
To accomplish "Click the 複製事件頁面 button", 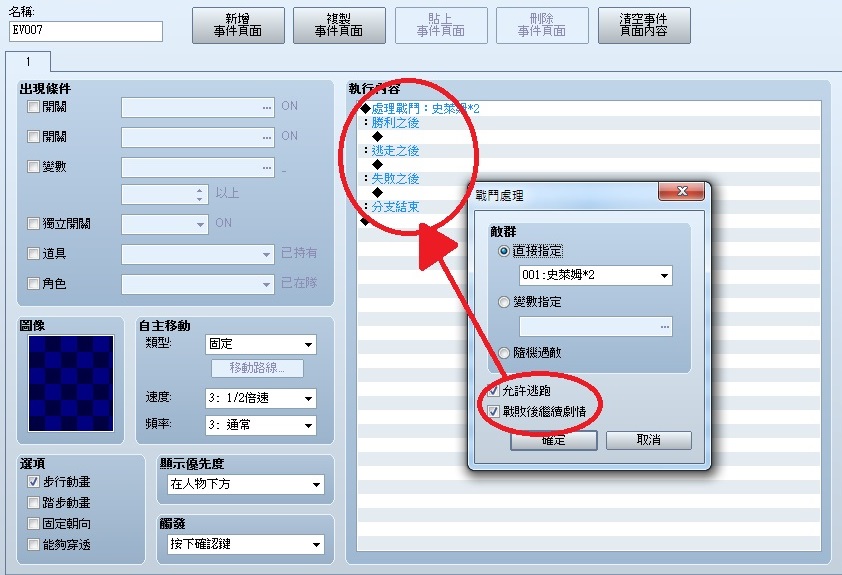I will coord(339,25).
